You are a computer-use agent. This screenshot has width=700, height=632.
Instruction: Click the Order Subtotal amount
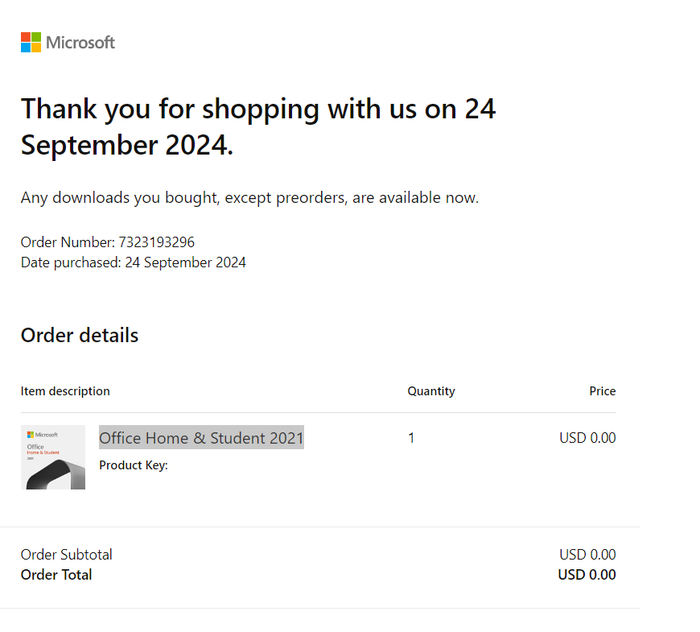point(587,555)
